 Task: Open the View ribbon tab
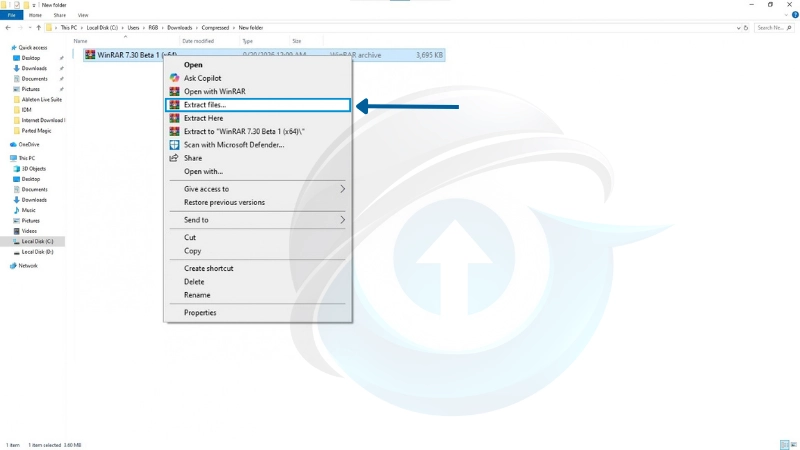tap(83, 15)
